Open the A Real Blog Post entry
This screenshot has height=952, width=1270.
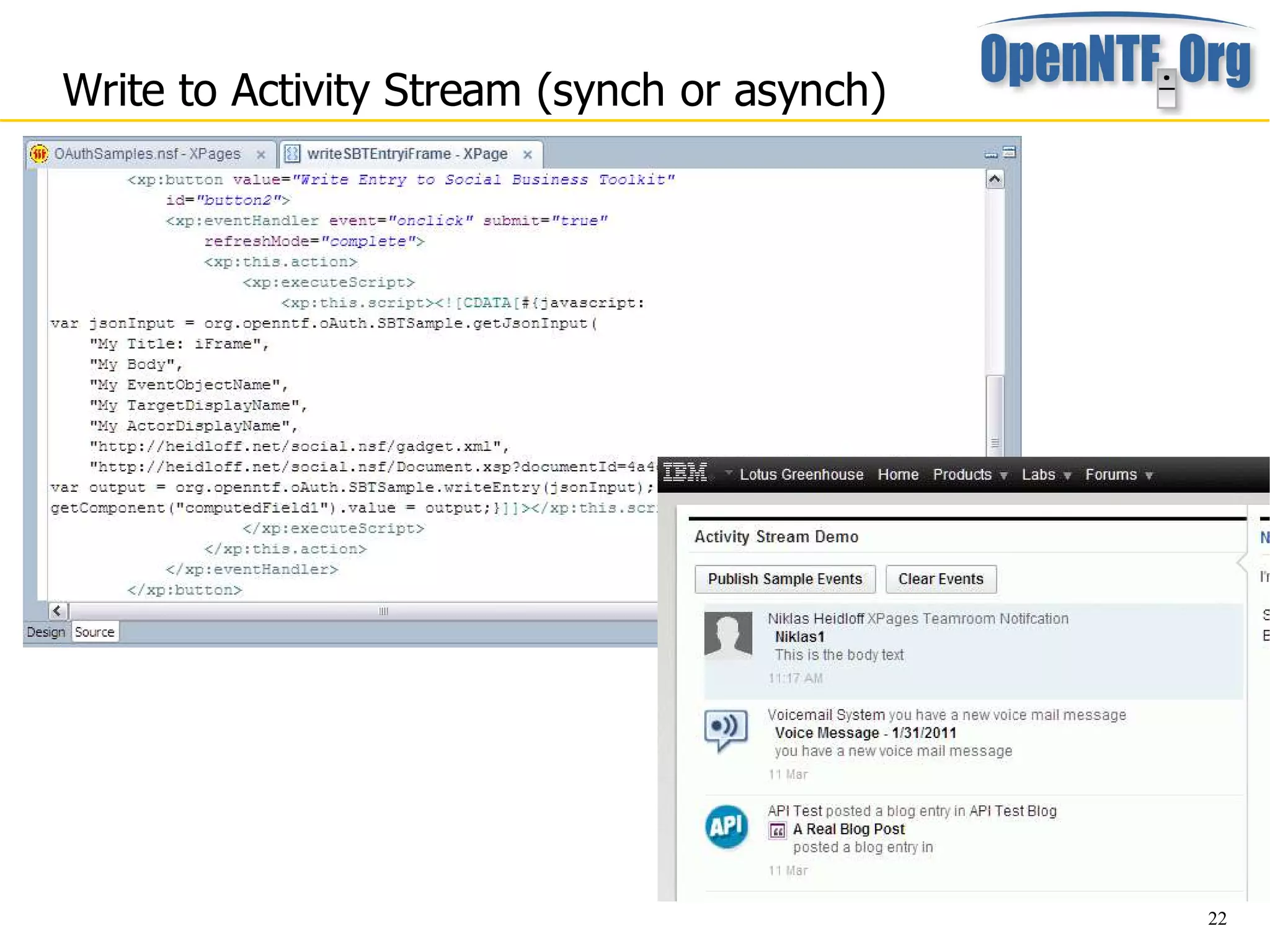point(849,829)
